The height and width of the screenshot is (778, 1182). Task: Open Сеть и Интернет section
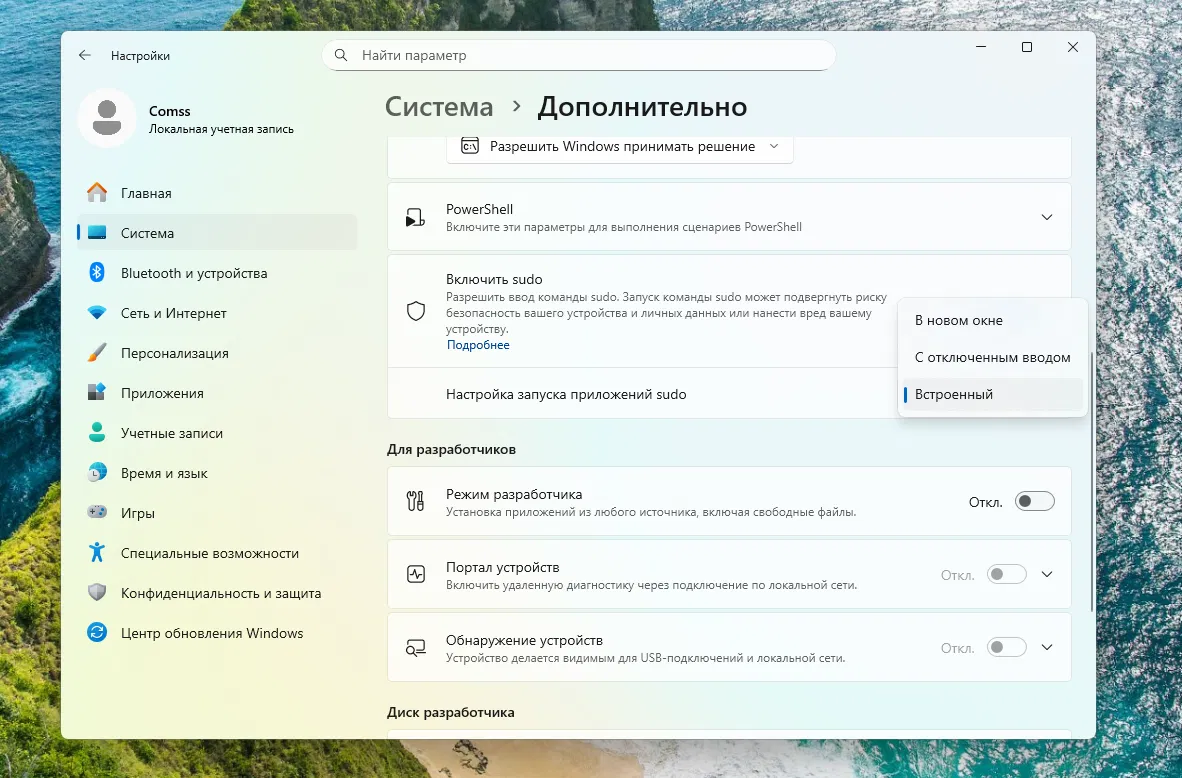tap(217, 313)
